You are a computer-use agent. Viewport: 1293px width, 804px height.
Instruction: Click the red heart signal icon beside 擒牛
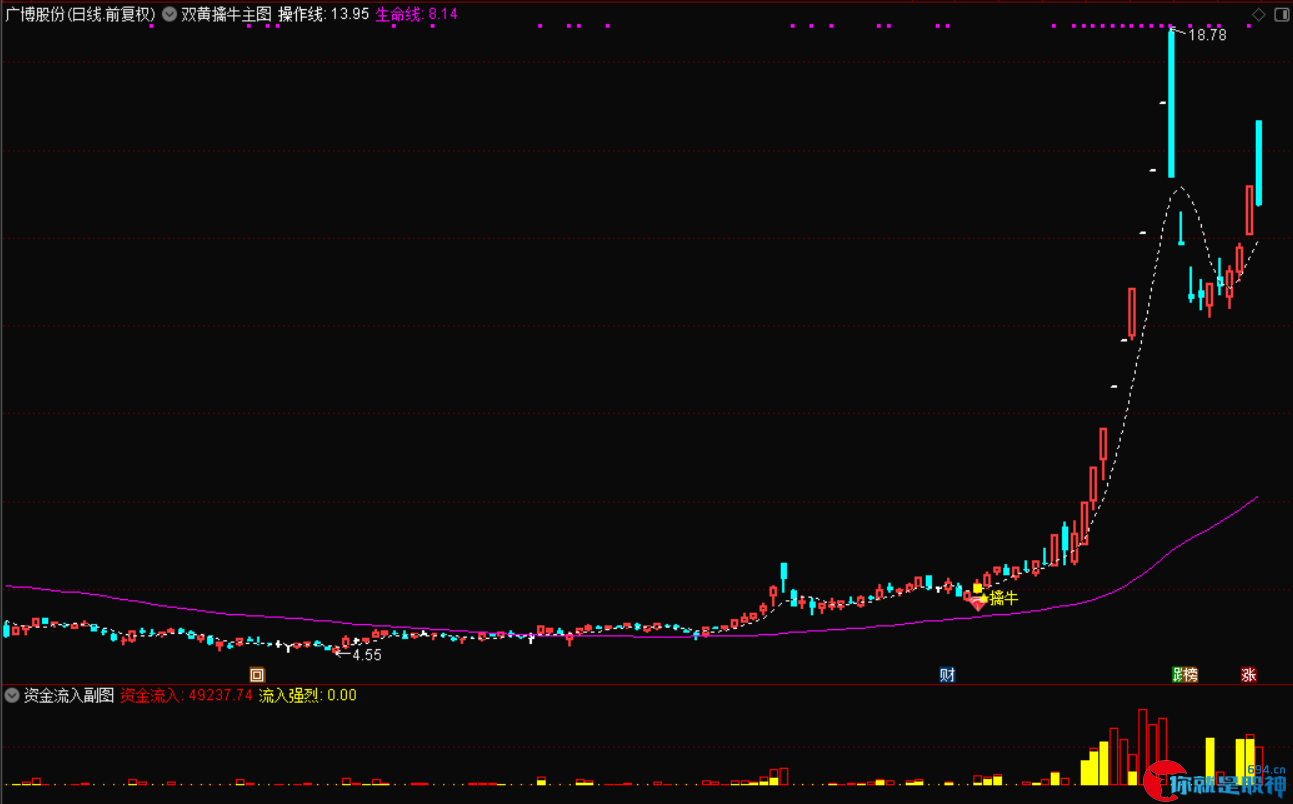pyautogui.click(x=977, y=603)
